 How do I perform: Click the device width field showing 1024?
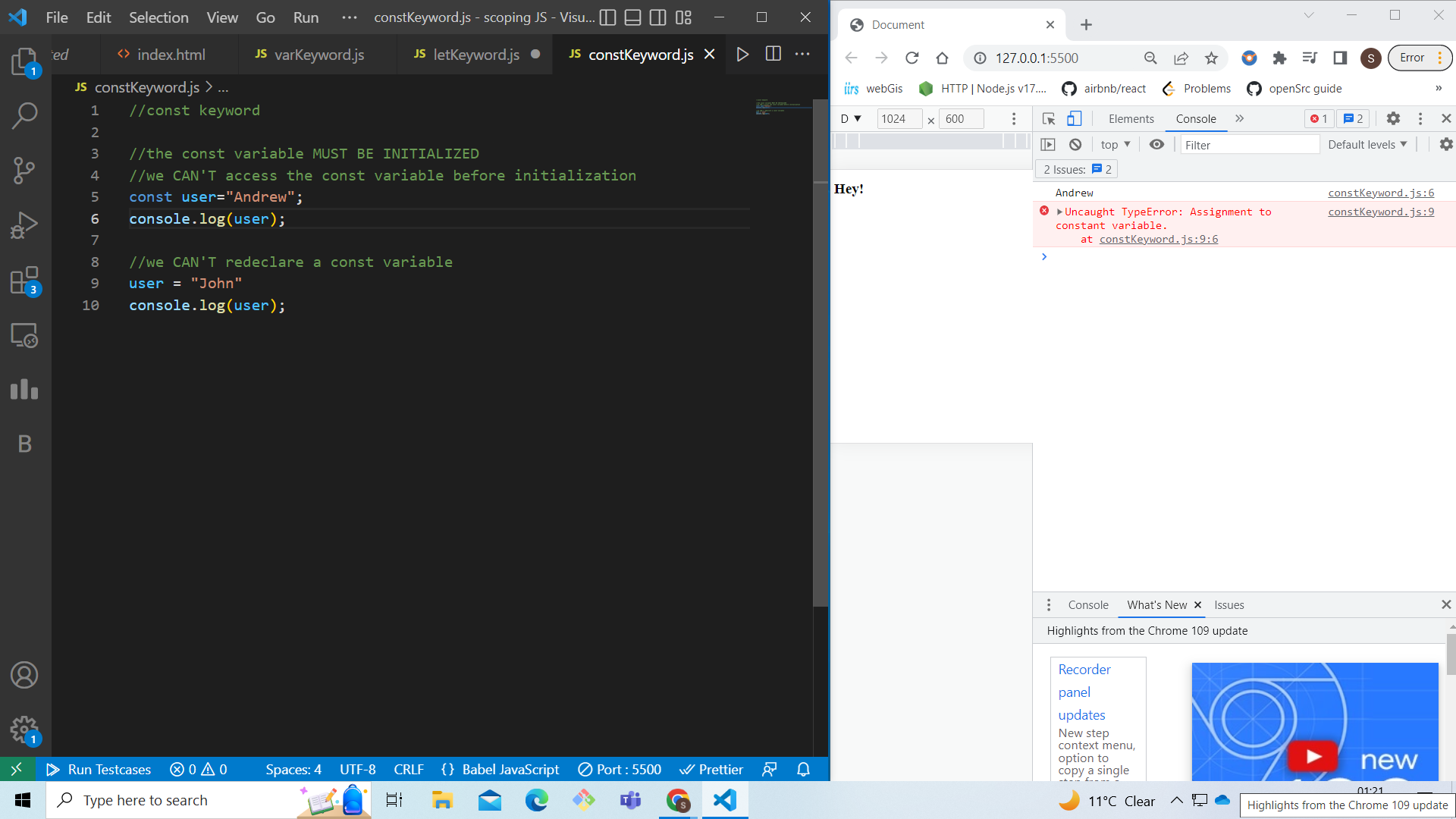click(x=899, y=118)
